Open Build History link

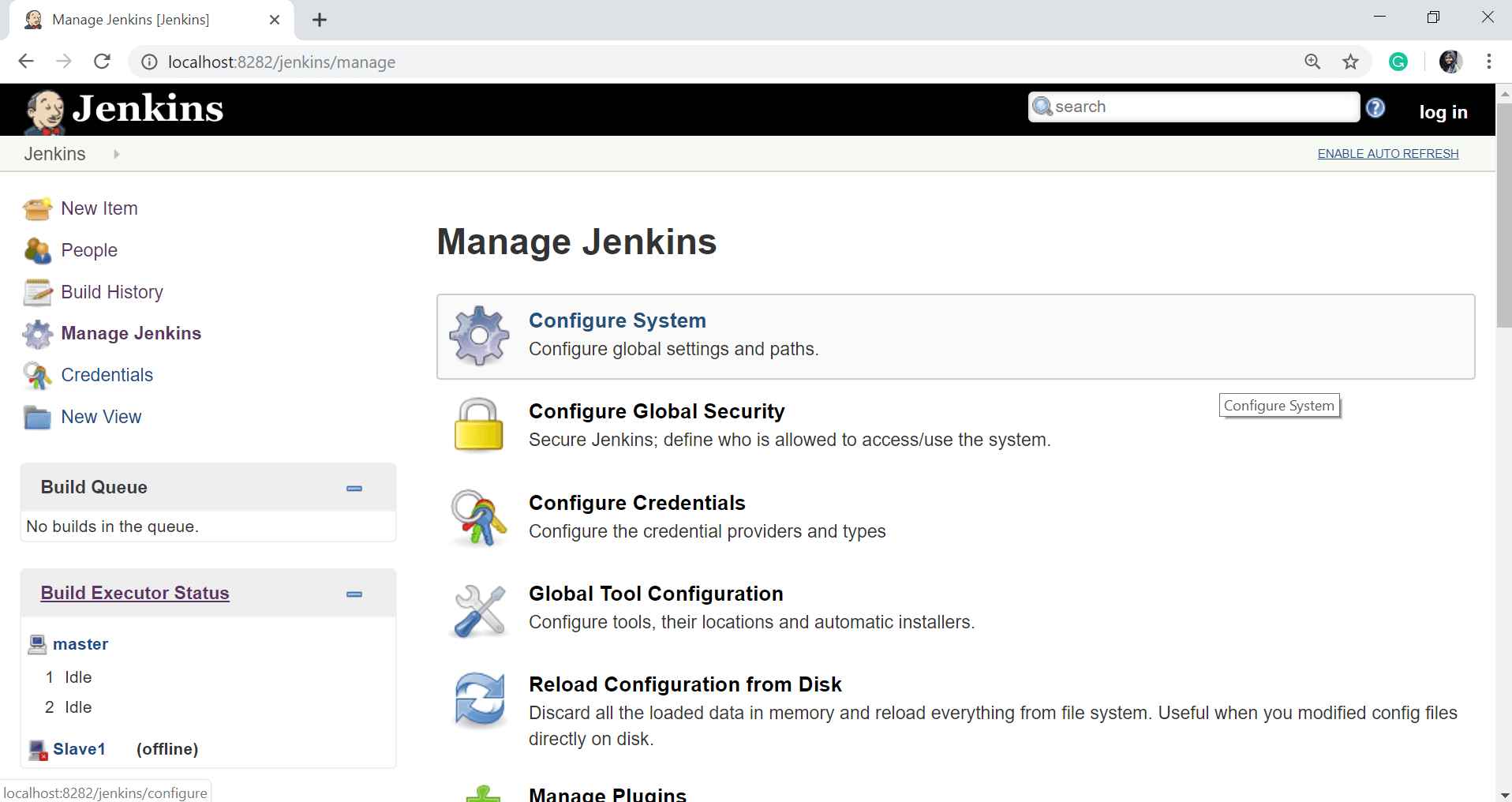(x=112, y=292)
